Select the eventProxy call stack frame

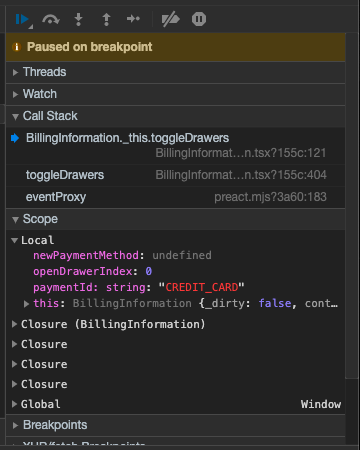pos(176,197)
